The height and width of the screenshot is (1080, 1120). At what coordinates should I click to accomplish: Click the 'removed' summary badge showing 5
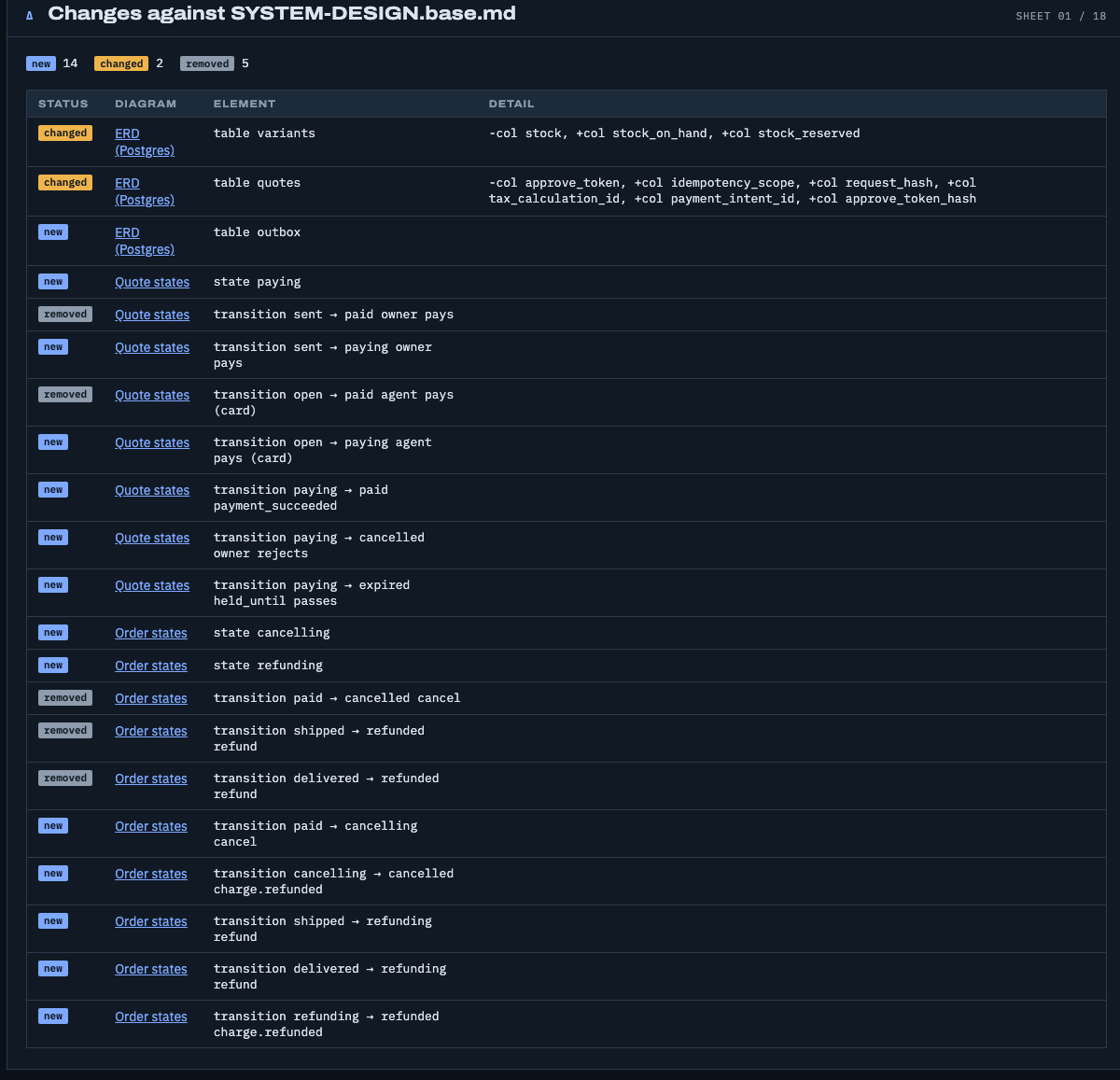click(x=207, y=63)
